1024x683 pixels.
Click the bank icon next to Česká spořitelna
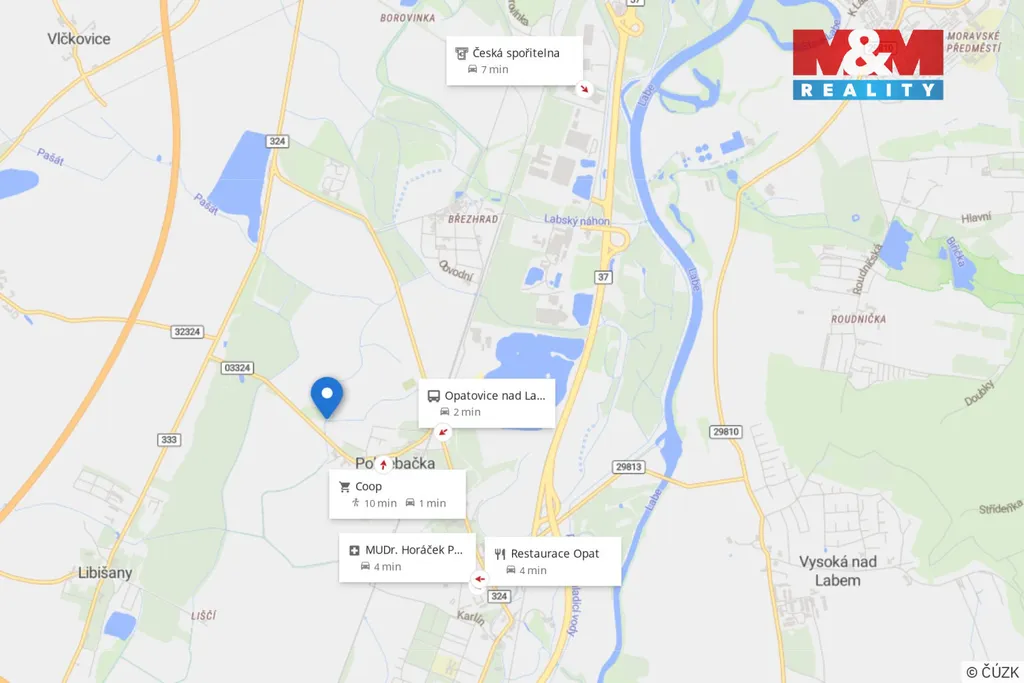pyautogui.click(x=462, y=53)
